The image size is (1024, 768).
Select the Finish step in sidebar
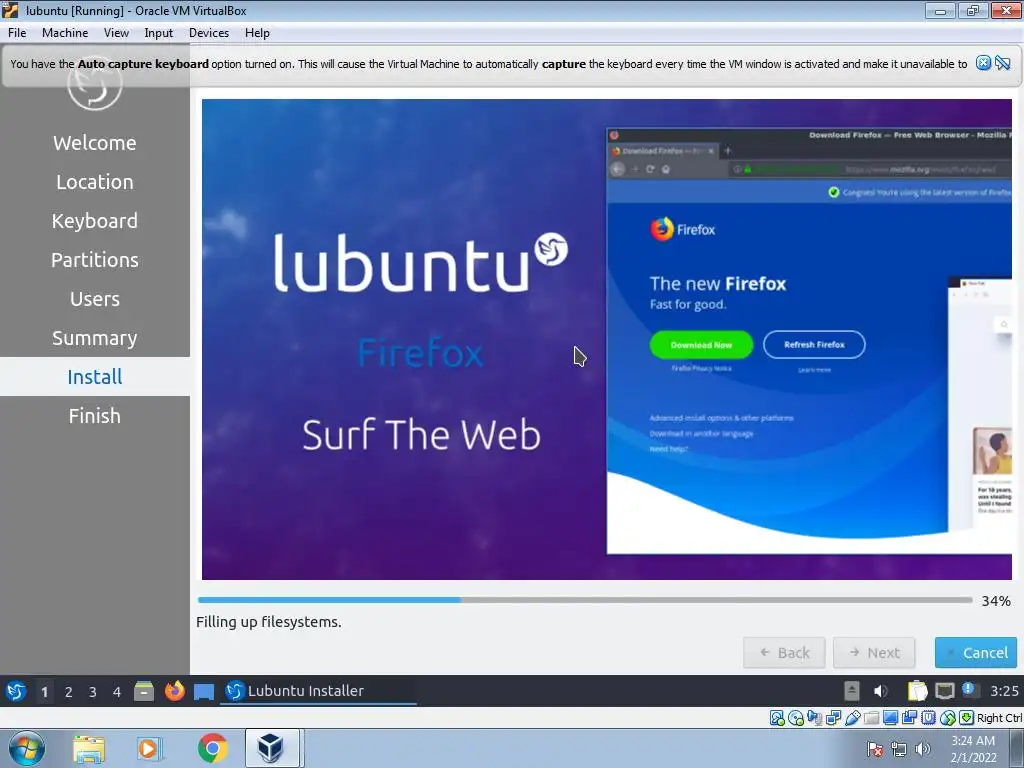pyautogui.click(x=95, y=416)
